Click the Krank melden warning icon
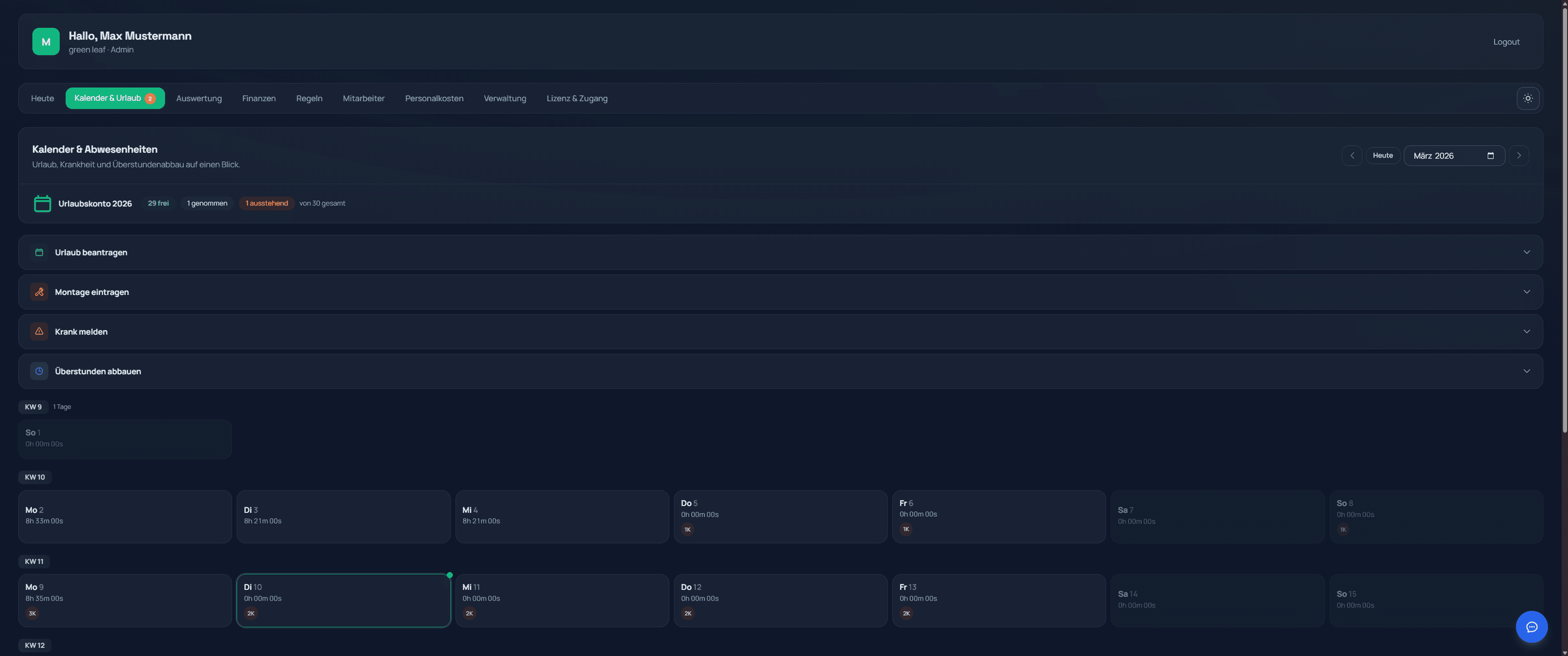1568x656 pixels. point(39,331)
